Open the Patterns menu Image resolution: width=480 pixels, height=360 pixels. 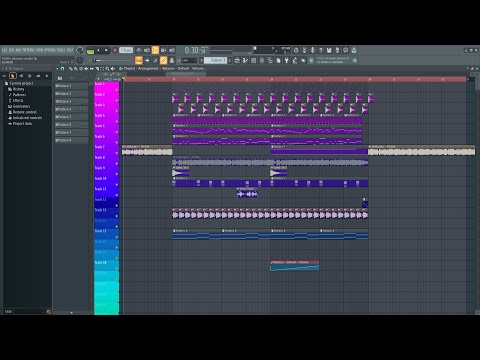pos(28,50)
